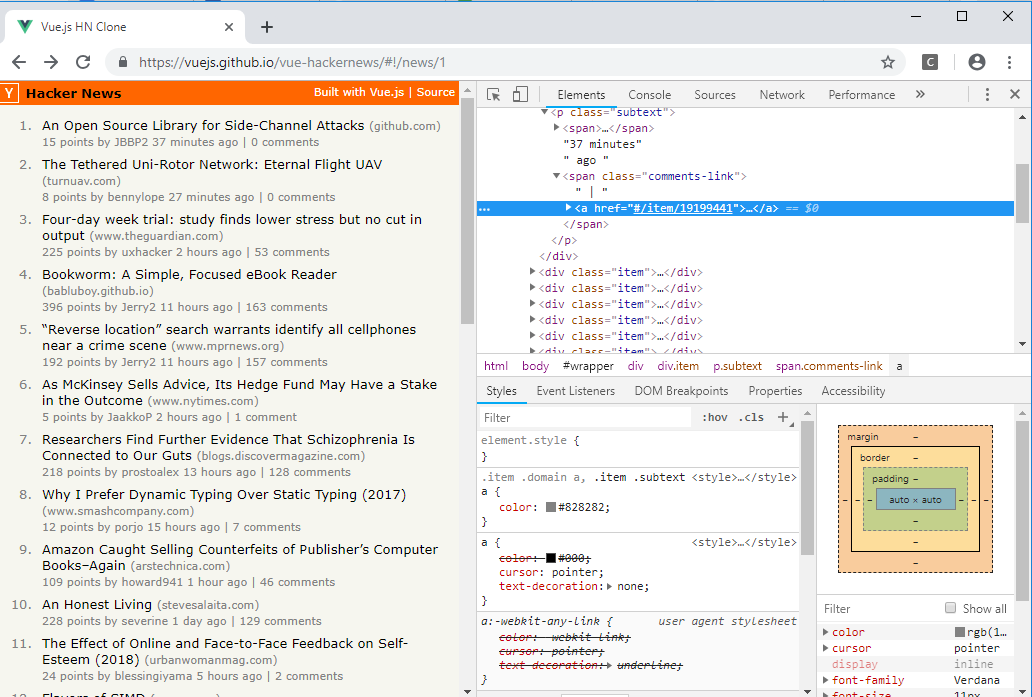
Task: Collapse the p.subtext node
Action: pyautogui.click(x=544, y=113)
